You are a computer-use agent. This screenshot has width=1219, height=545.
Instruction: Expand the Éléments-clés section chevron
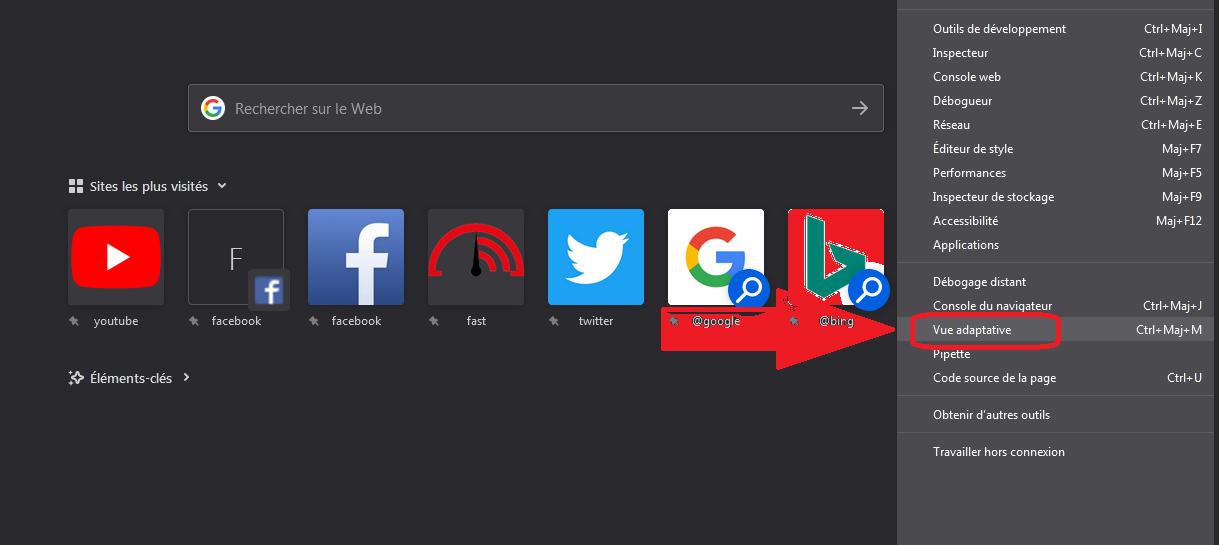[187, 378]
